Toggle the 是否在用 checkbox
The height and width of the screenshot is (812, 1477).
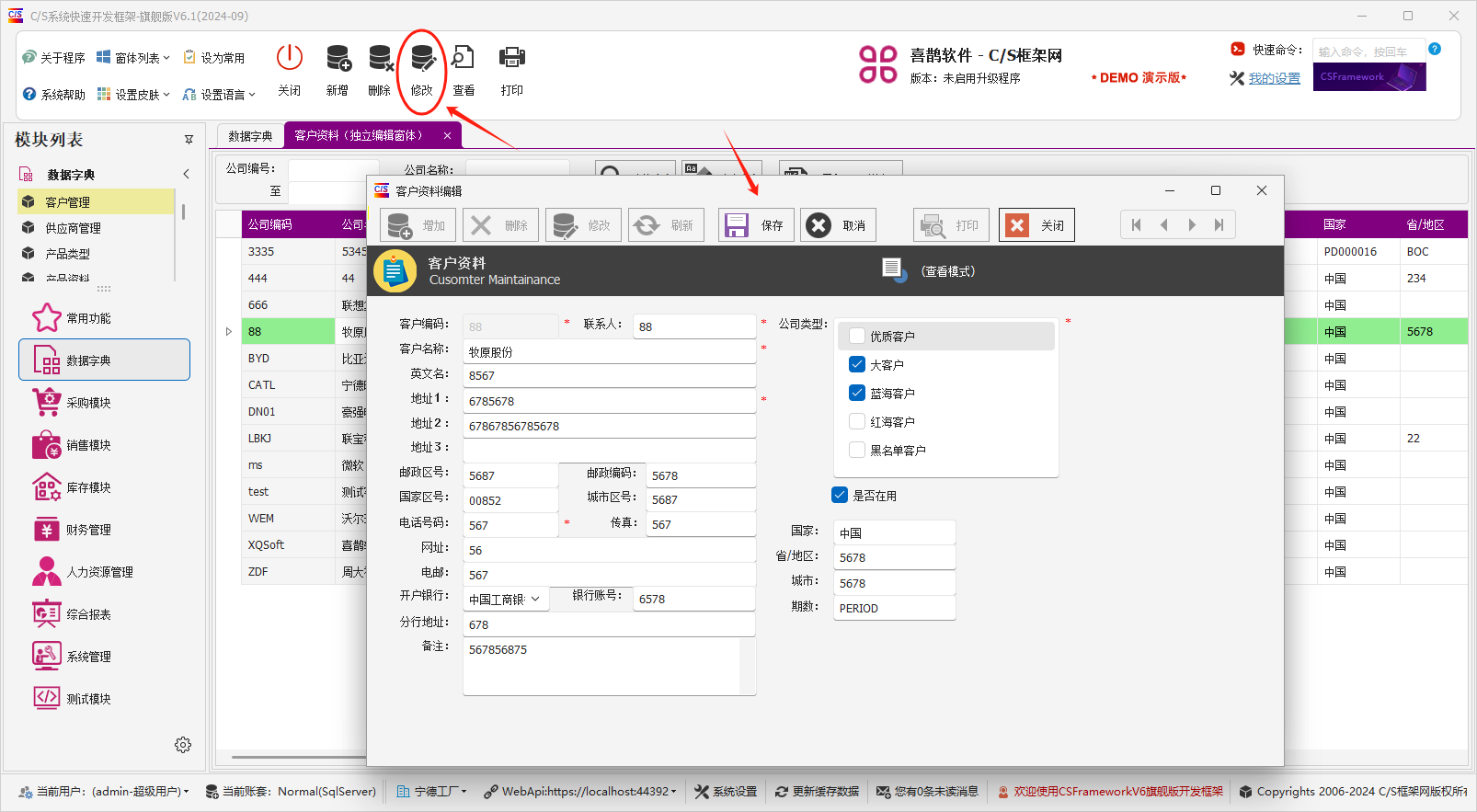pos(840,495)
